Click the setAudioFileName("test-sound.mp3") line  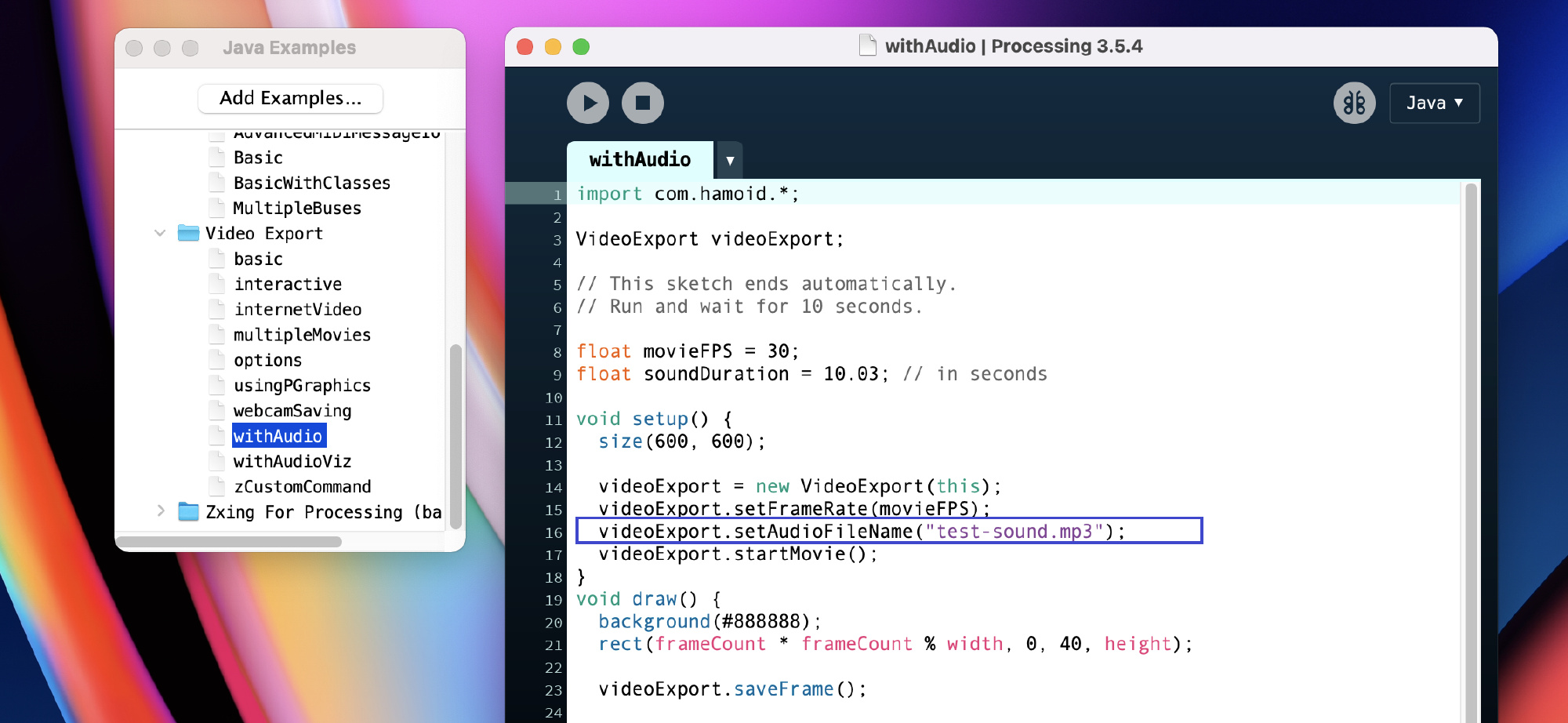pyautogui.click(x=862, y=532)
